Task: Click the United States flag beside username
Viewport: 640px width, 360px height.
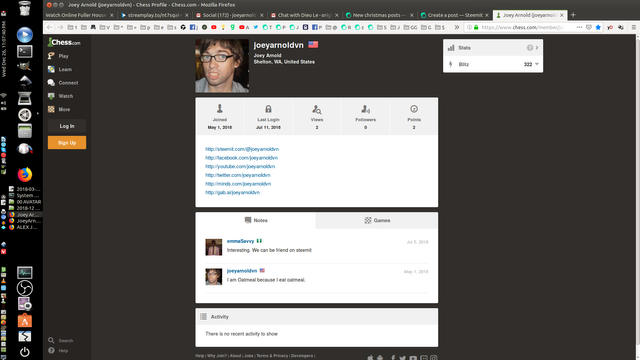Action: click(313, 44)
